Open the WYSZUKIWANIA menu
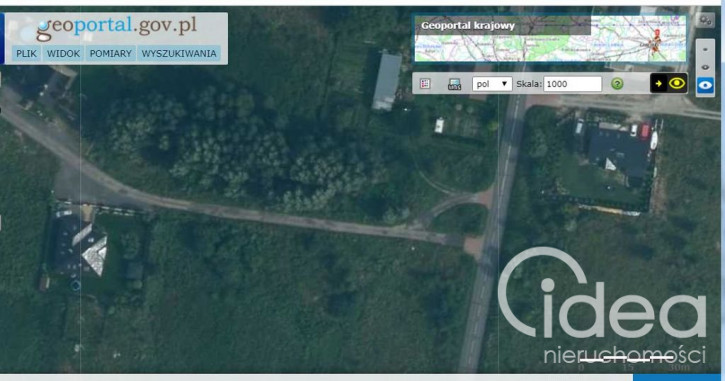Image resolution: width=725 pixels, height=381 pixels. click(178, 54)
